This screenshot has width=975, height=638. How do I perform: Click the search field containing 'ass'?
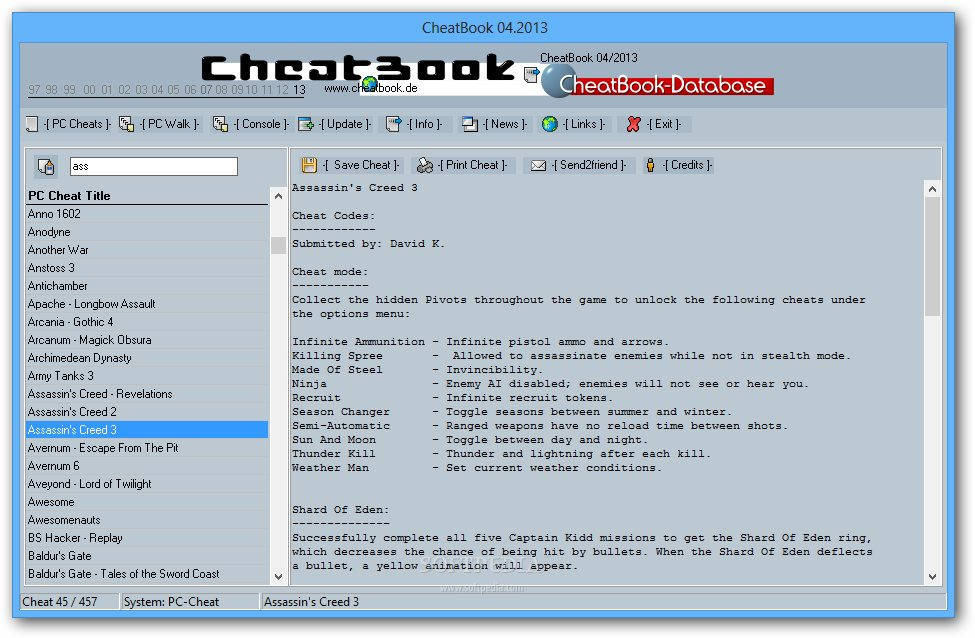pyautogui.click(x=154, y=166)
